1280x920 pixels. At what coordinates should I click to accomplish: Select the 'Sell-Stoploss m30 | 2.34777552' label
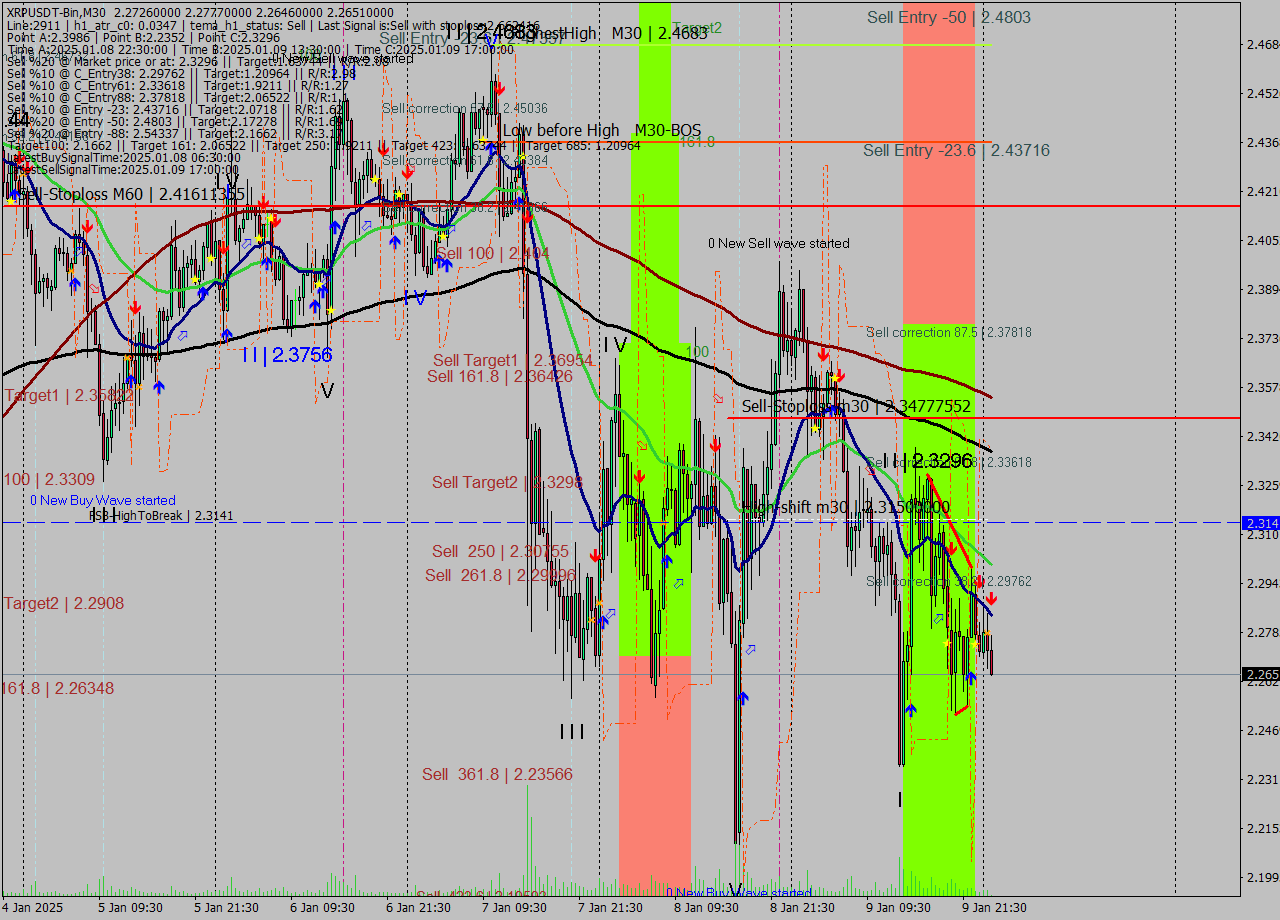(856, 406)
